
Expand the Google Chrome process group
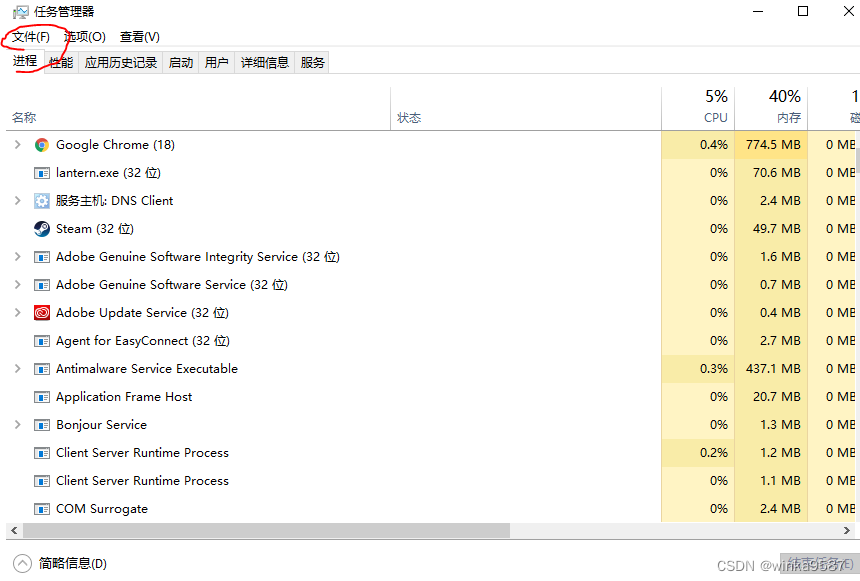(18, 145)
